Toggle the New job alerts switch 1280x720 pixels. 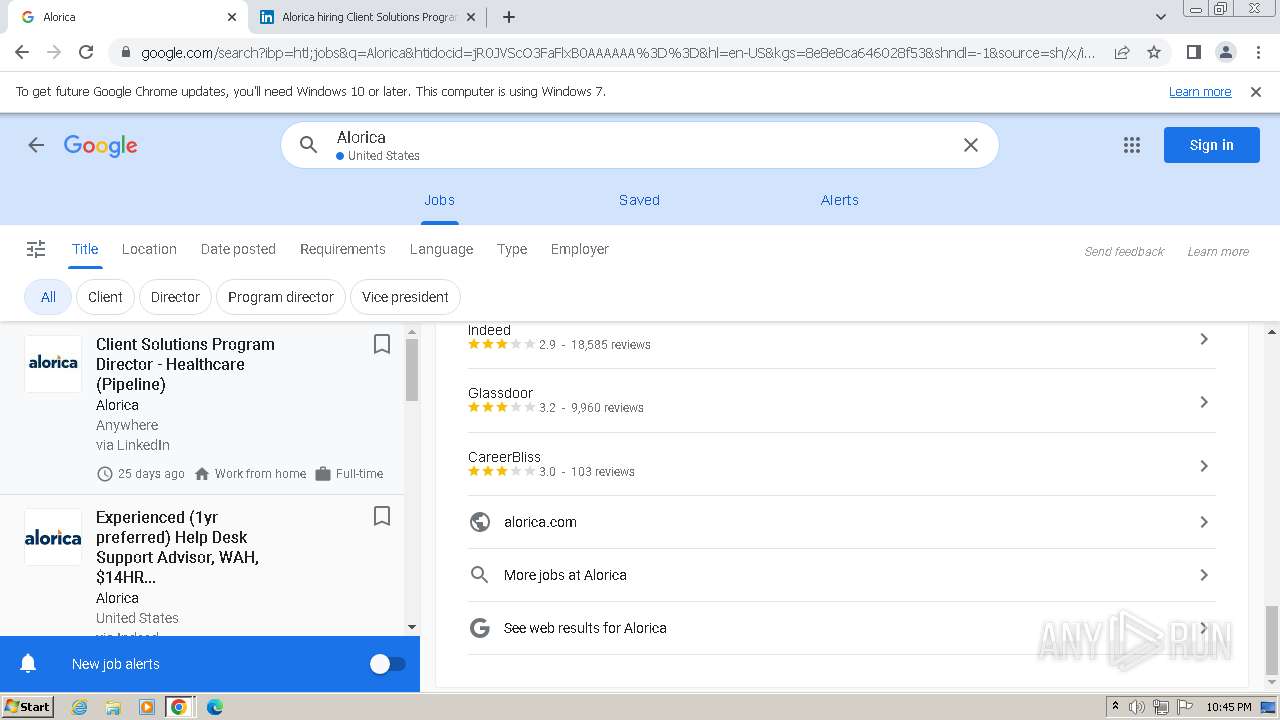click(387, 664)
